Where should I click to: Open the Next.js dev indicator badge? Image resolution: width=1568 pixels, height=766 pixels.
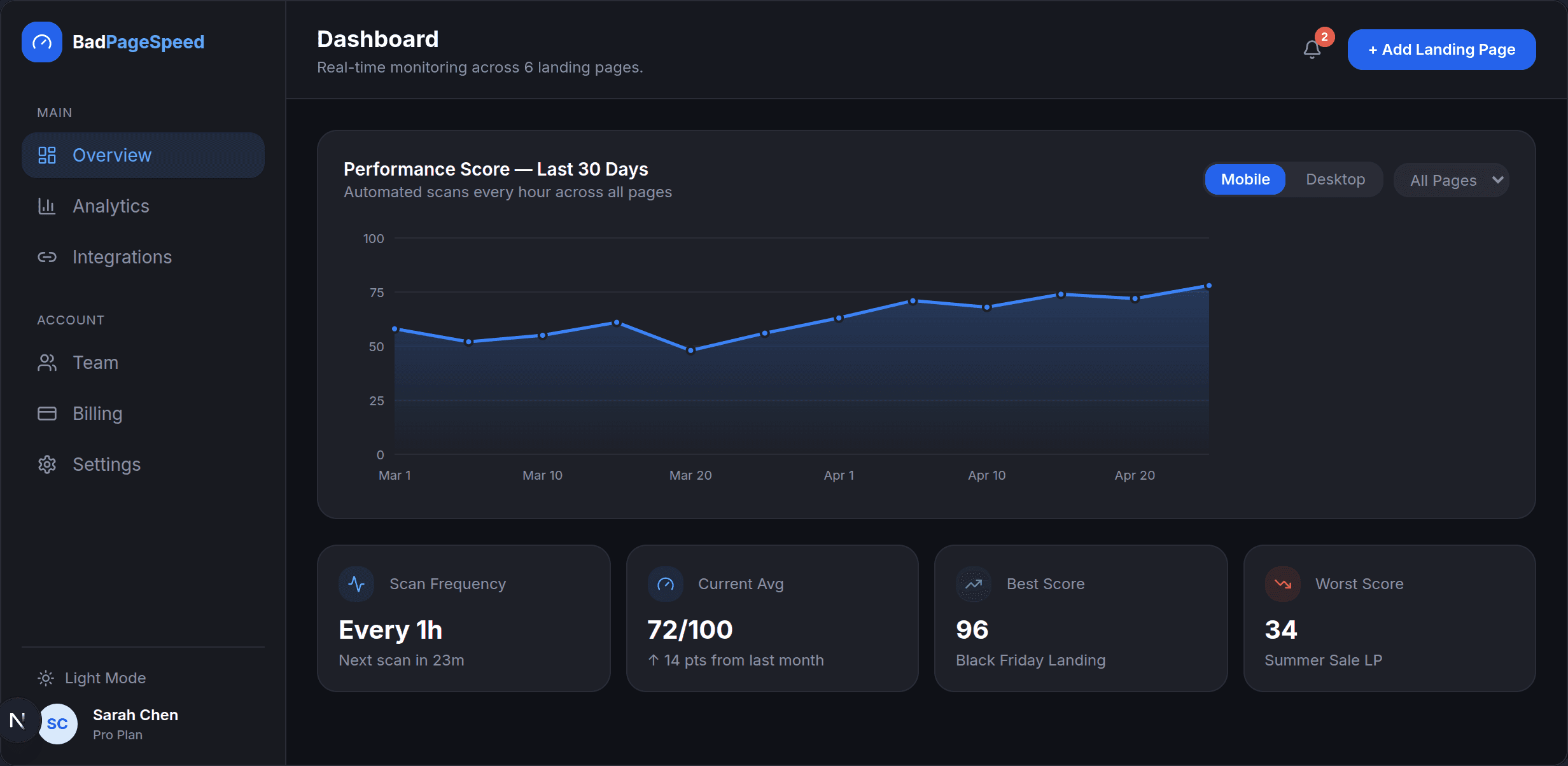[x=17, y=721]
